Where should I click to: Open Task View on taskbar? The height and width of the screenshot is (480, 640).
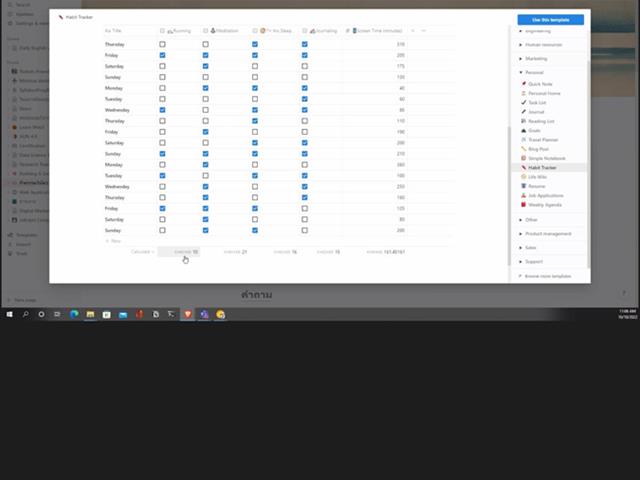click(57, 314)
